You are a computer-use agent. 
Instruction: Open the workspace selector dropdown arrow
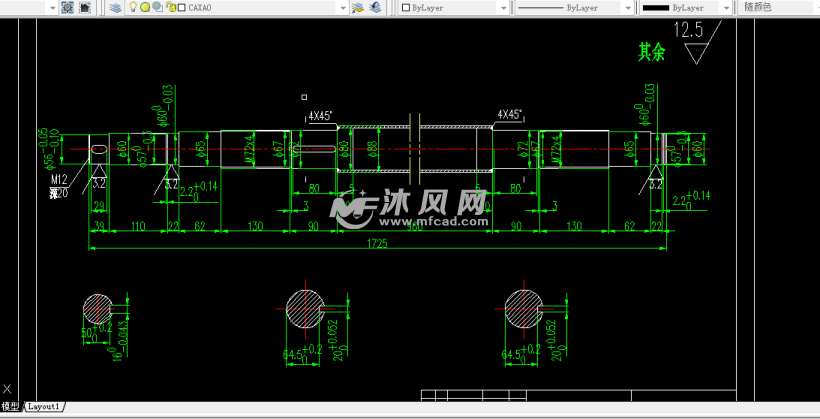(51, 7)
